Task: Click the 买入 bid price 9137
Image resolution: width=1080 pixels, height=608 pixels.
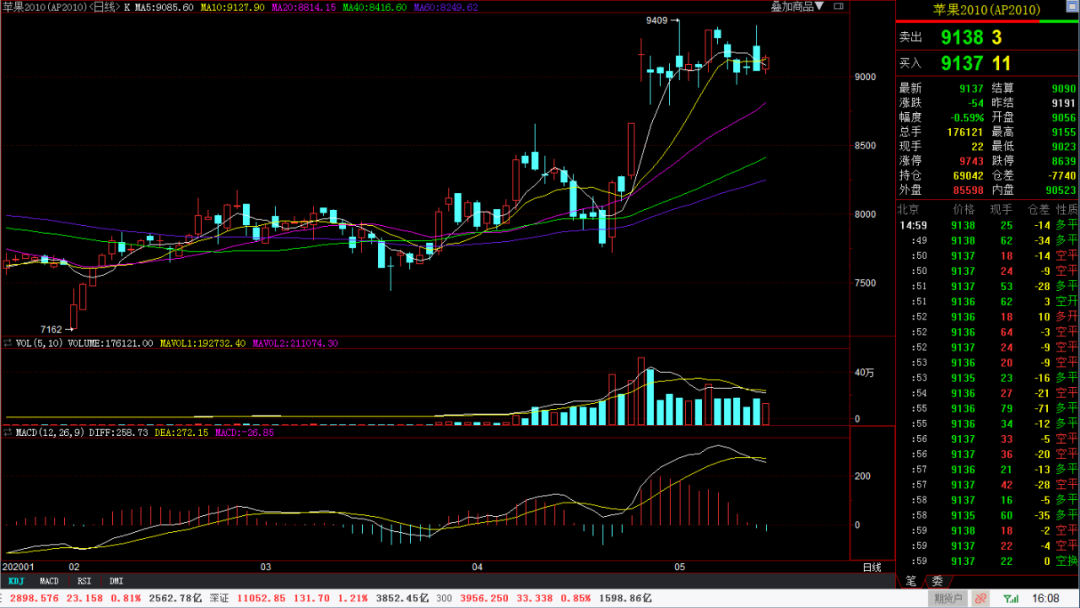Action: 962,63
